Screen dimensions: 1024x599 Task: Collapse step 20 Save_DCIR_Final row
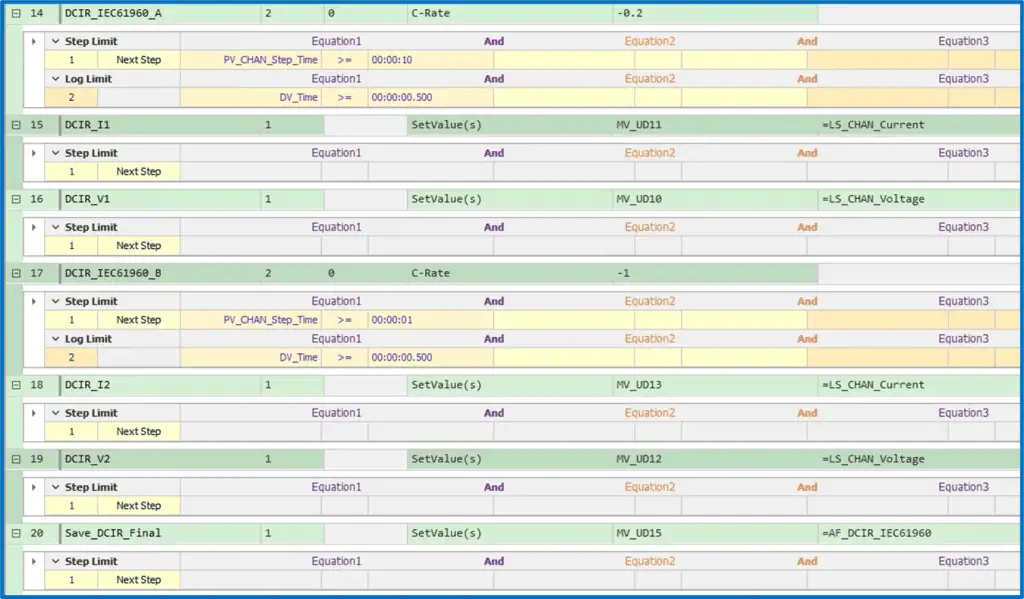coord(16,533)
